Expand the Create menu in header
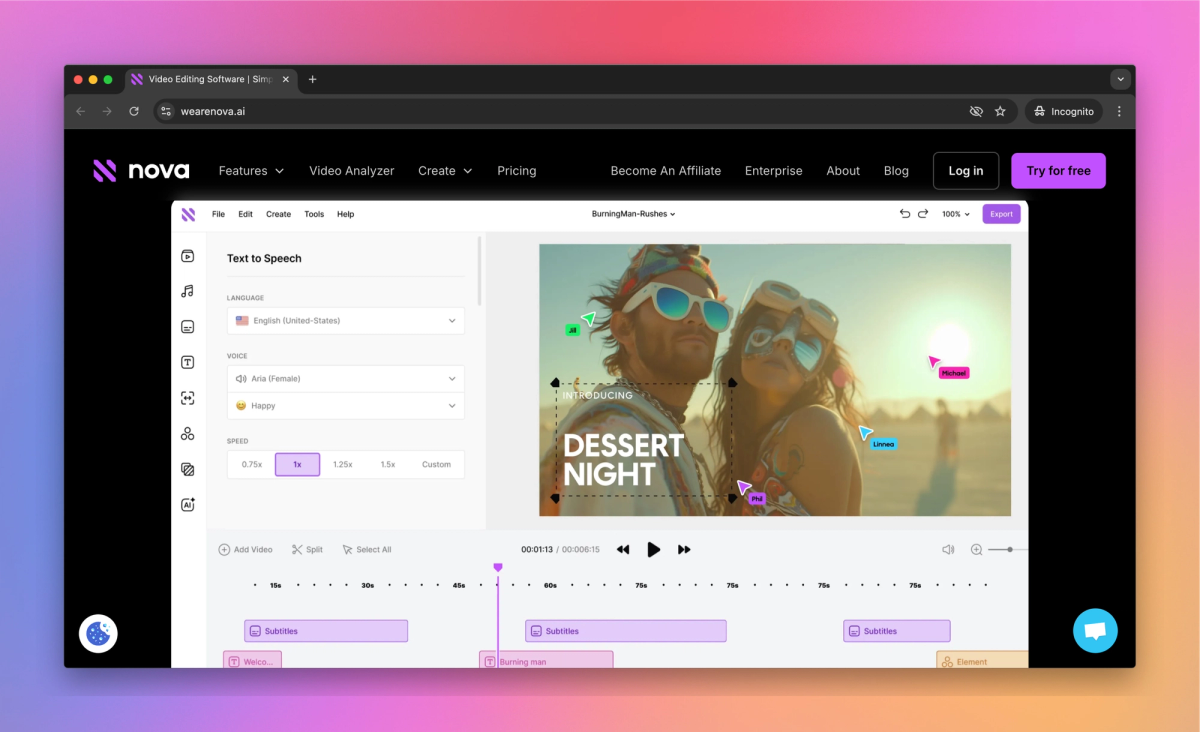 pyautogui.click(x=445, y=171)
